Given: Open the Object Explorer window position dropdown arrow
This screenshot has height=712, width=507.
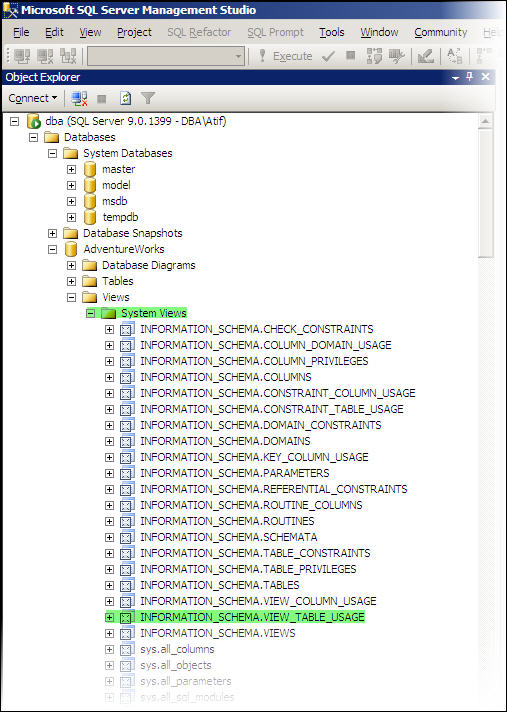Looking at the screenshot, I should pos(456,78).
